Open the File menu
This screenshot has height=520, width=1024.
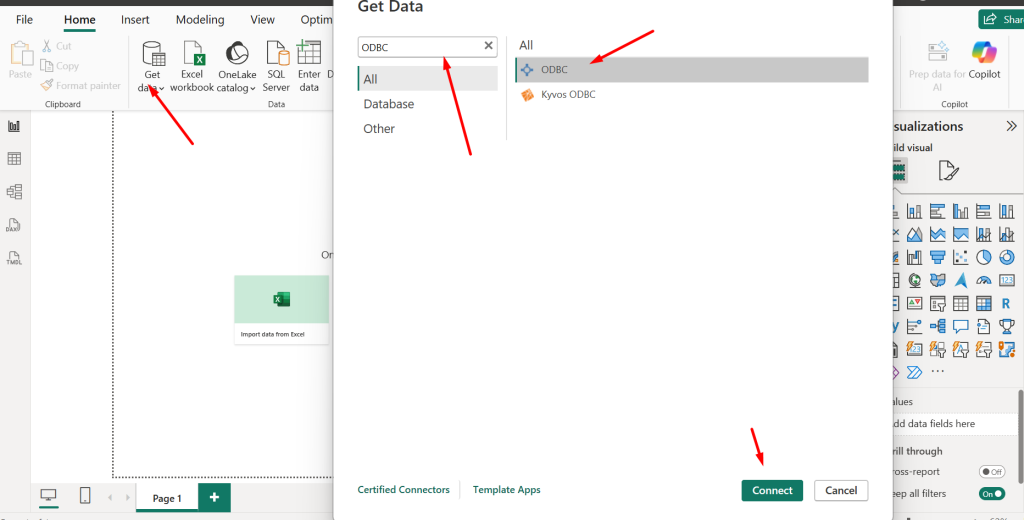(24, 20)
